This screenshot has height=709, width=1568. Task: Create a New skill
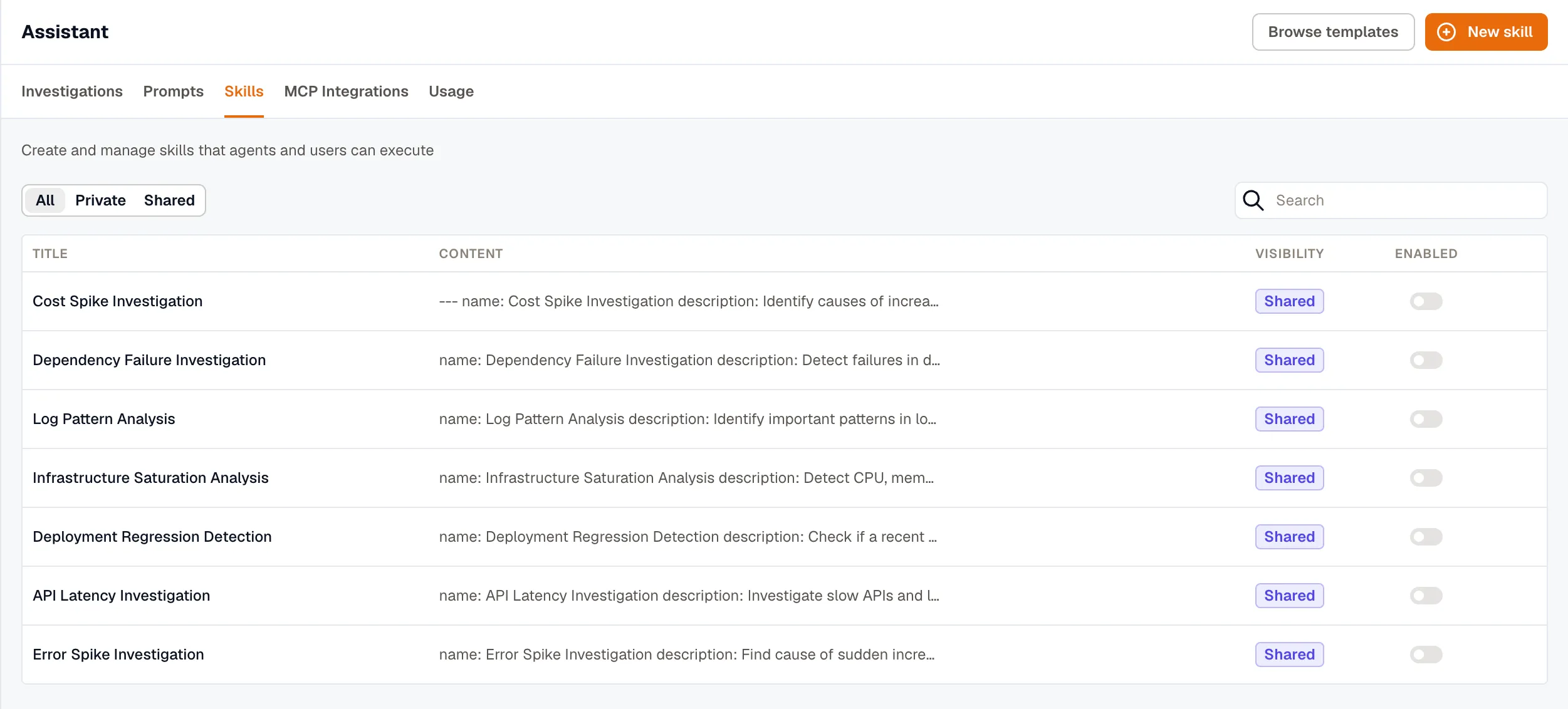1486,32
